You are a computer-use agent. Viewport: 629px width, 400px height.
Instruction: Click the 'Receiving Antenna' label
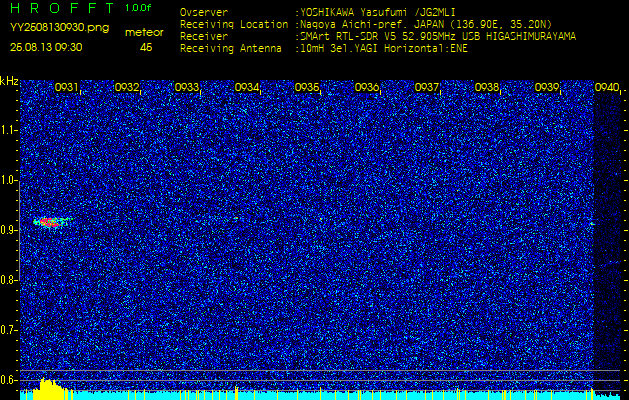(x=231, y=49)
